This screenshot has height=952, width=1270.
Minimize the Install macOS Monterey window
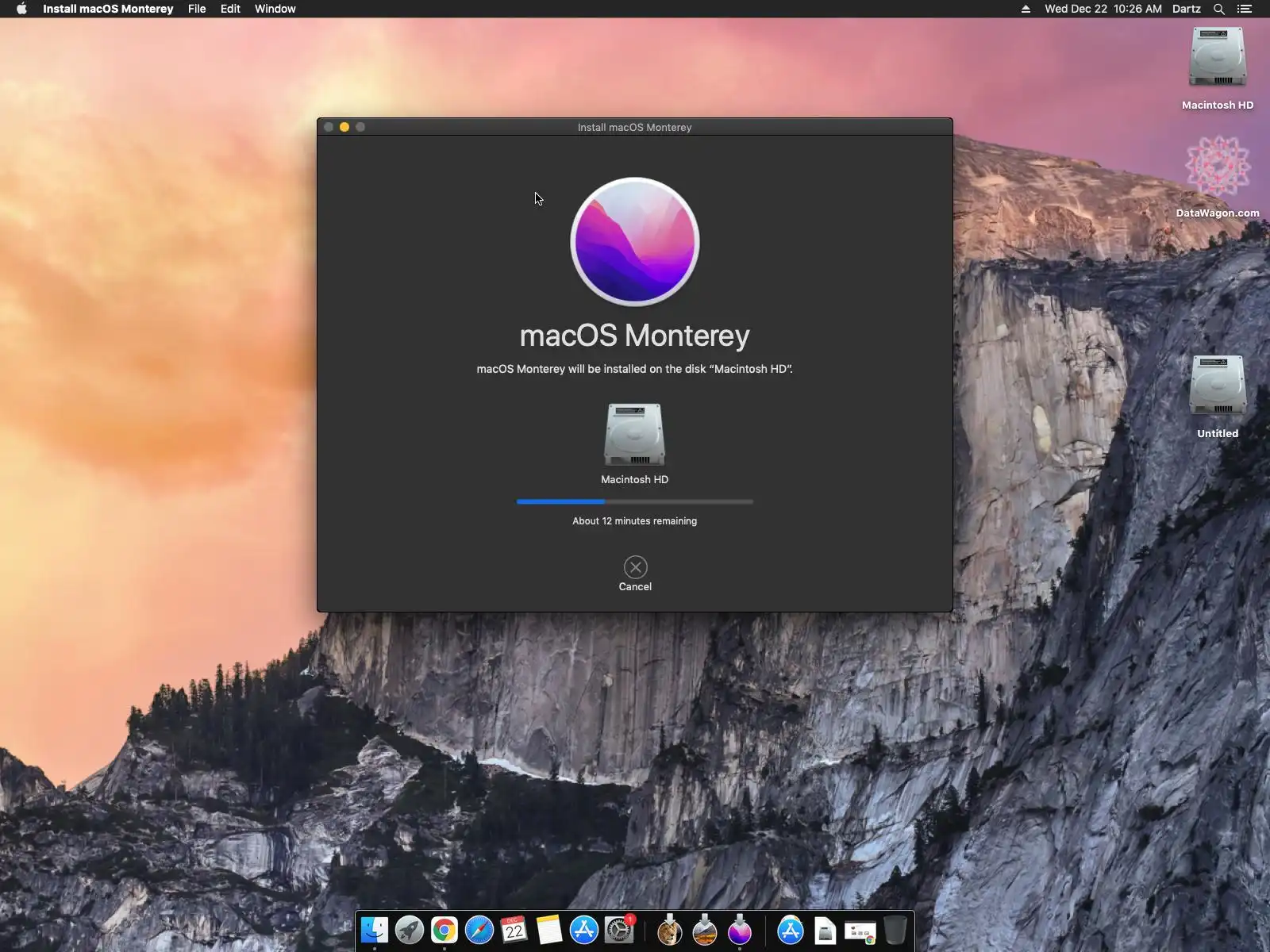pyautogui.click(x=344, y=127)
